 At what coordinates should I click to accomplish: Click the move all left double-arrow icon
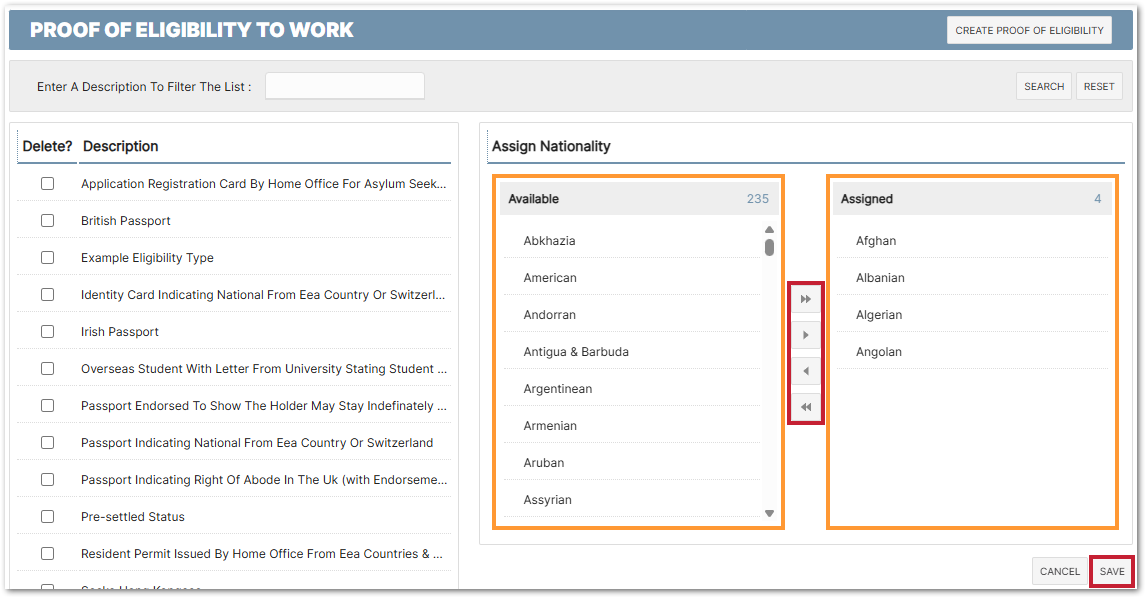806,408
